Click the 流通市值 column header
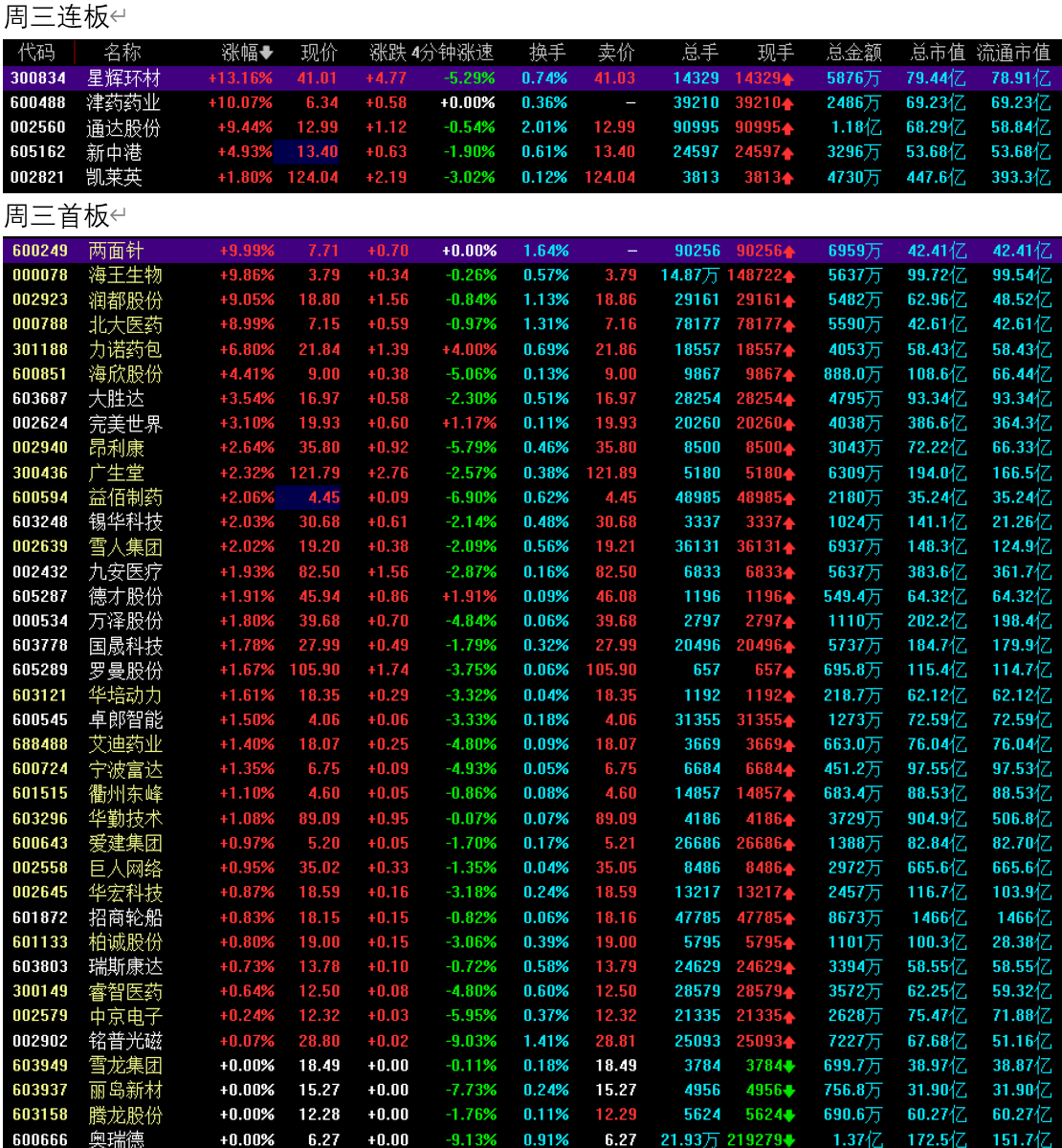The height and width of the screenshot is (1148, 1062). tap(1013, 53)
